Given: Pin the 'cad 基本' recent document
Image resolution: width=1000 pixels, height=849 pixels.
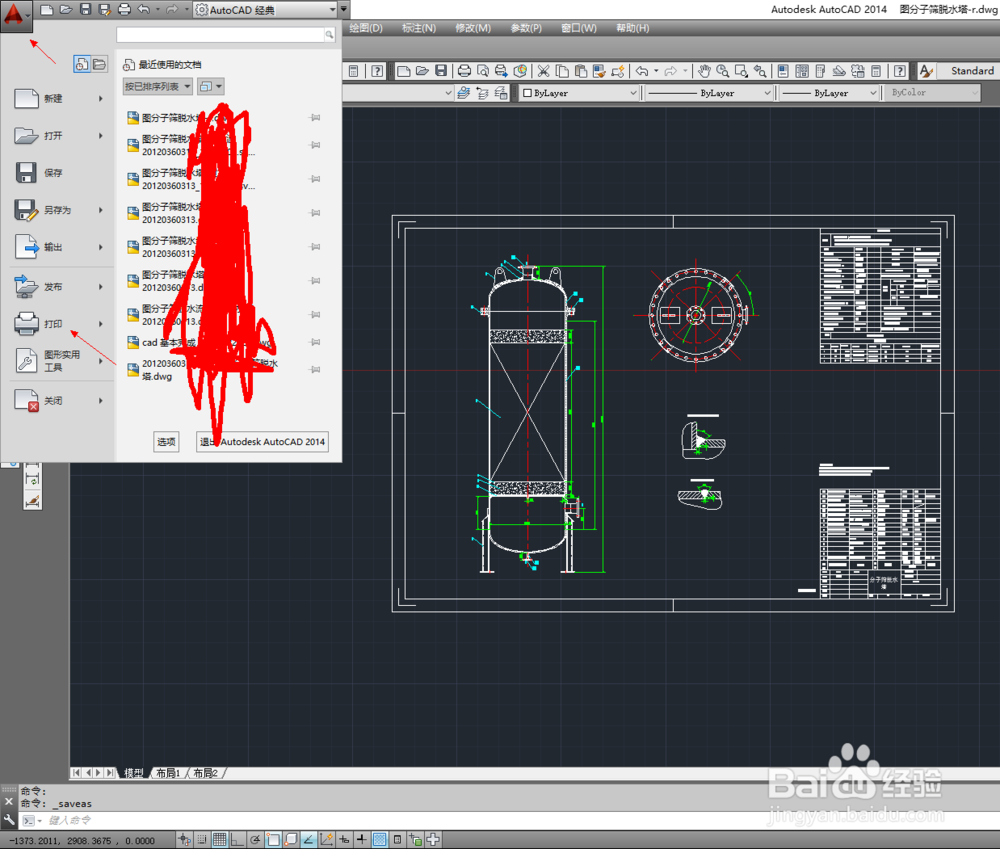Looking at the screenshot, I should pos(315,343).
